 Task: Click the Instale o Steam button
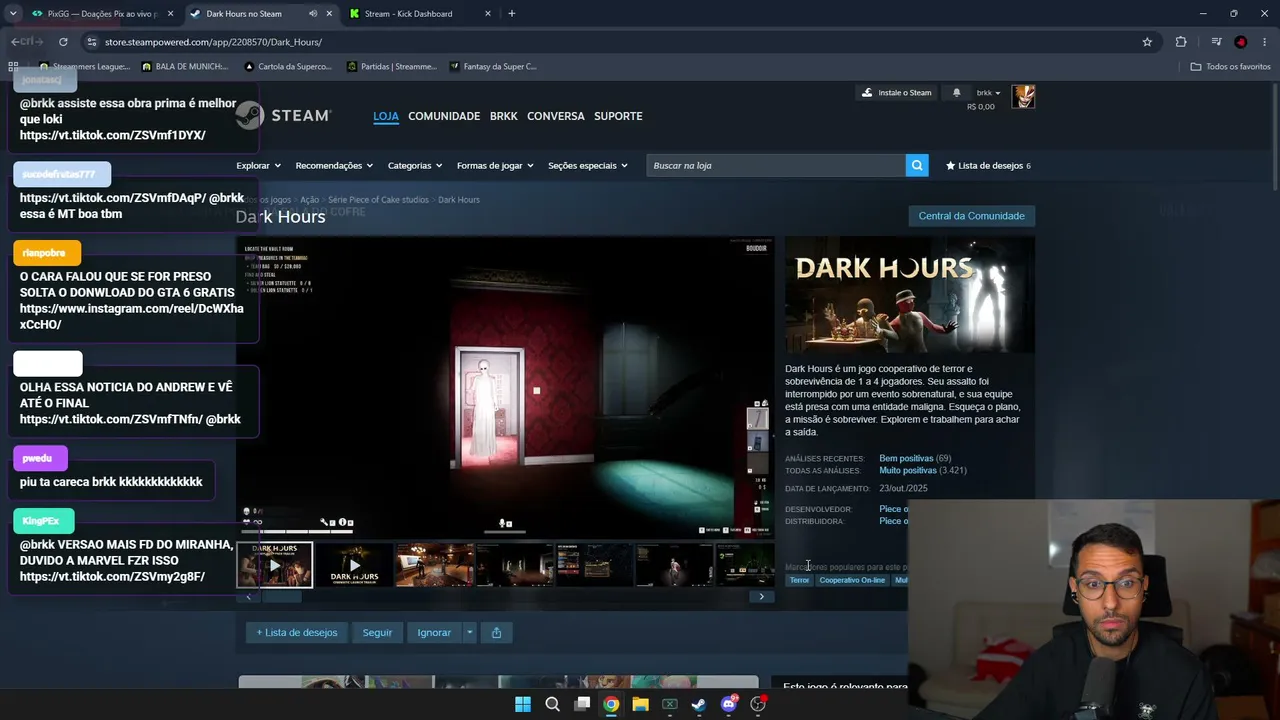click(897, 93)
